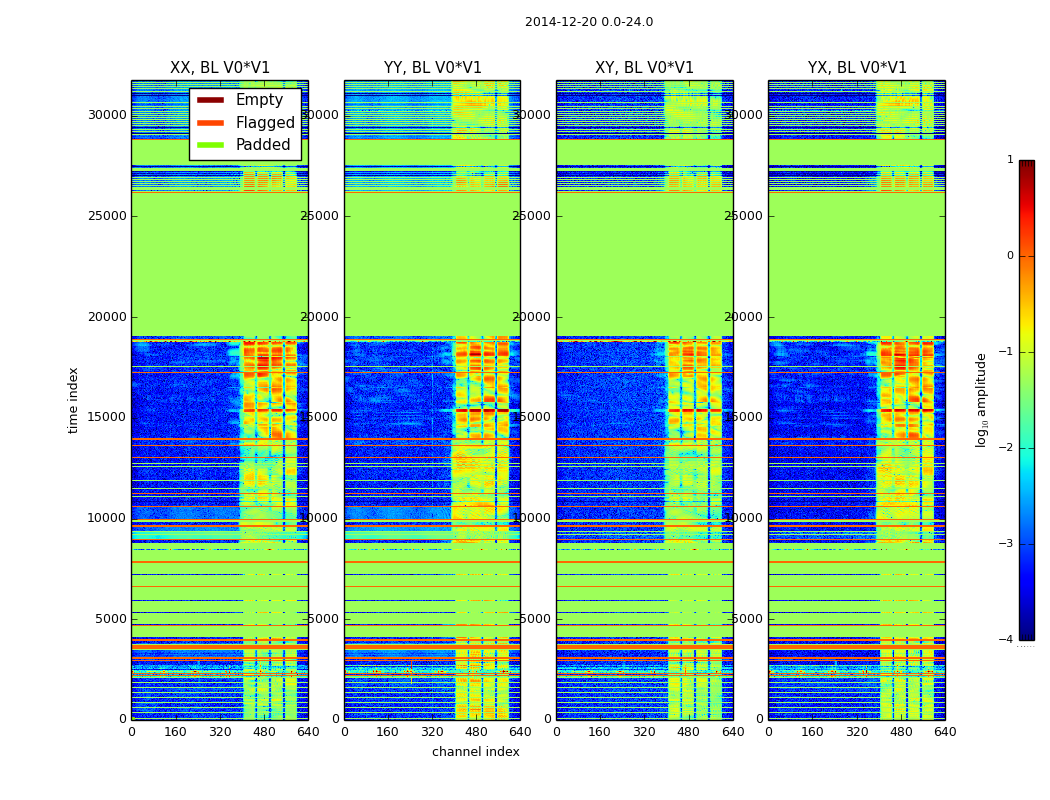This screenshot has width=1050, height=800.
Task: Click the 'XX, BL V0*V1' panel title
Action: coord(220,68)
